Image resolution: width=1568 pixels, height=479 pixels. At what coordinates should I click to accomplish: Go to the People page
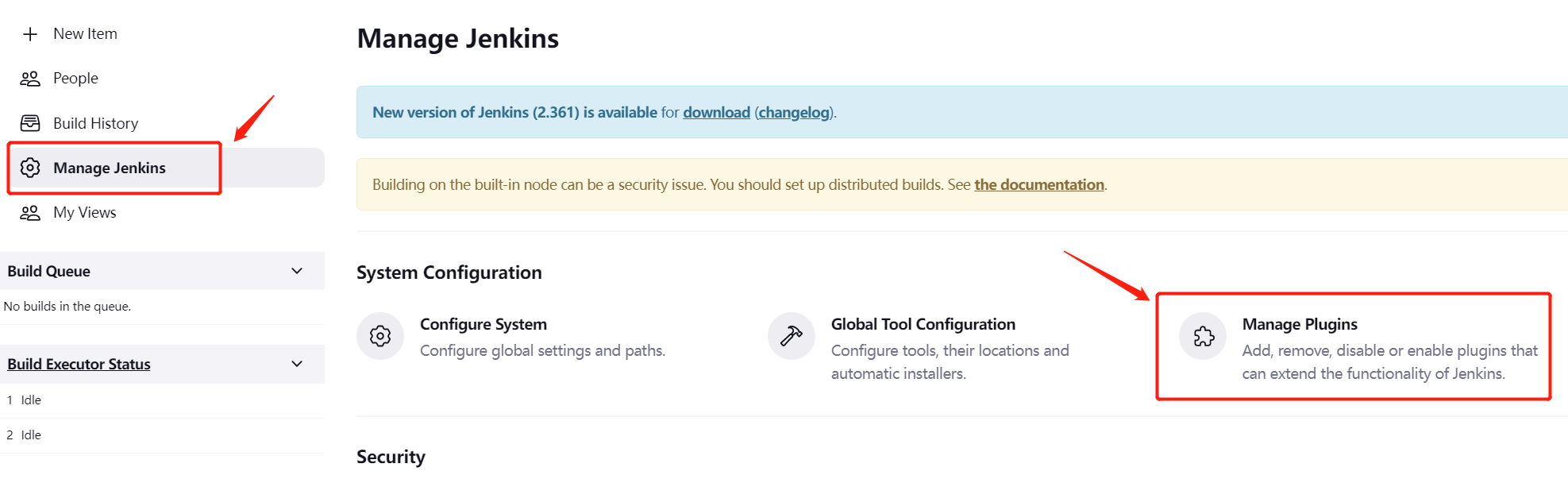(75, 79)
